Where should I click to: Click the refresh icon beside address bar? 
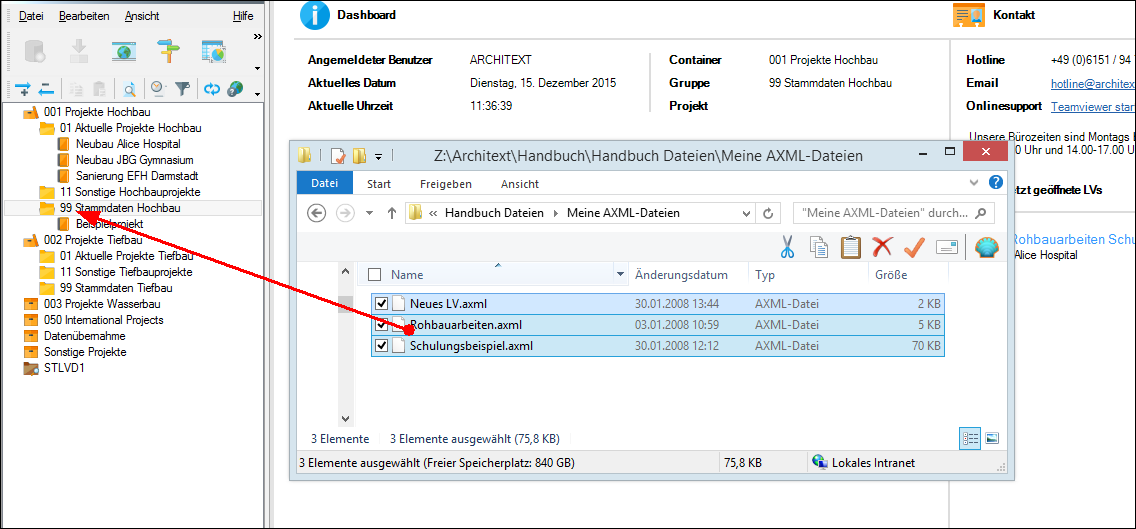point(768,213)
